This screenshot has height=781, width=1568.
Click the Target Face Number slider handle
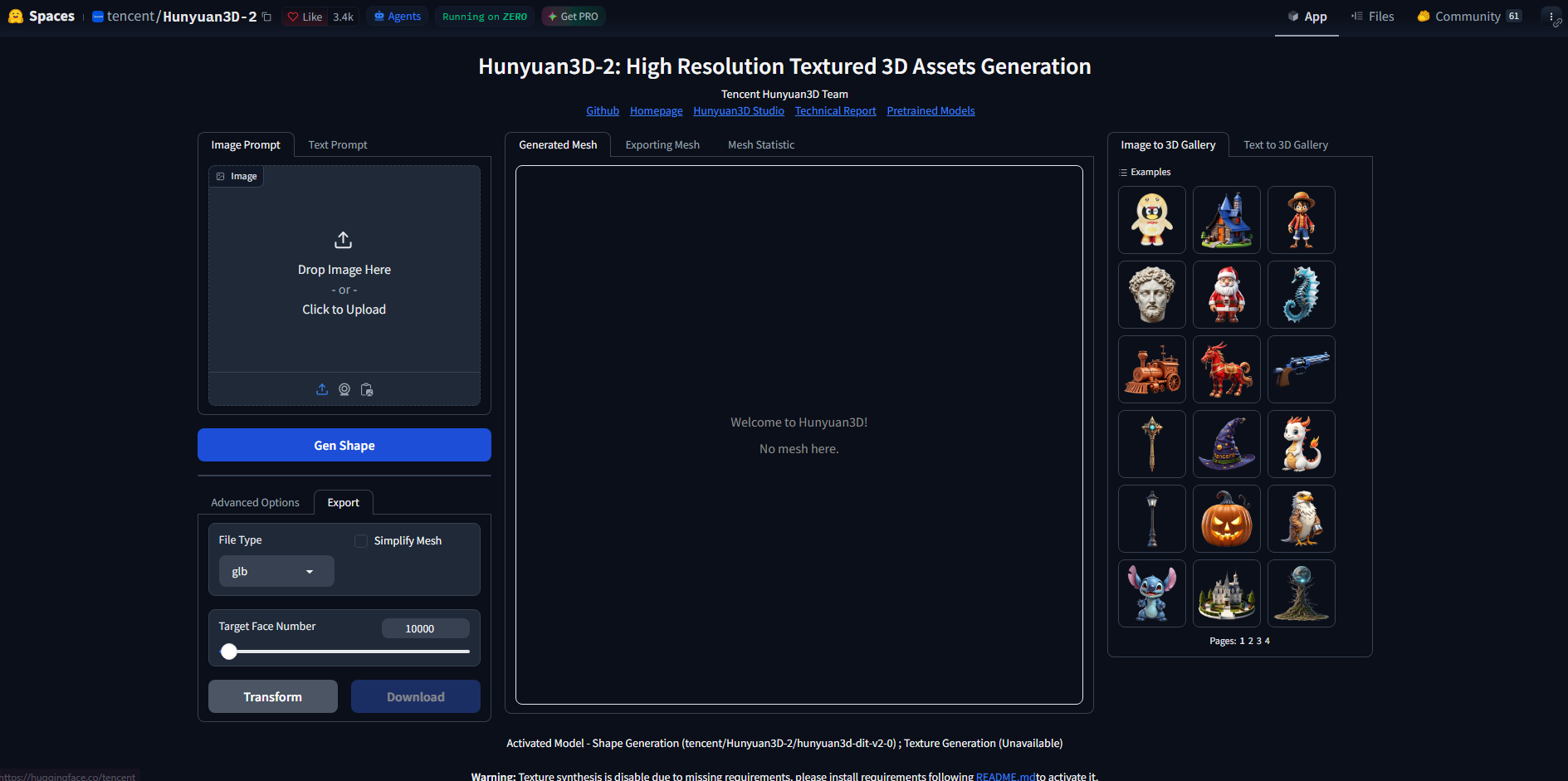(229, 652)
